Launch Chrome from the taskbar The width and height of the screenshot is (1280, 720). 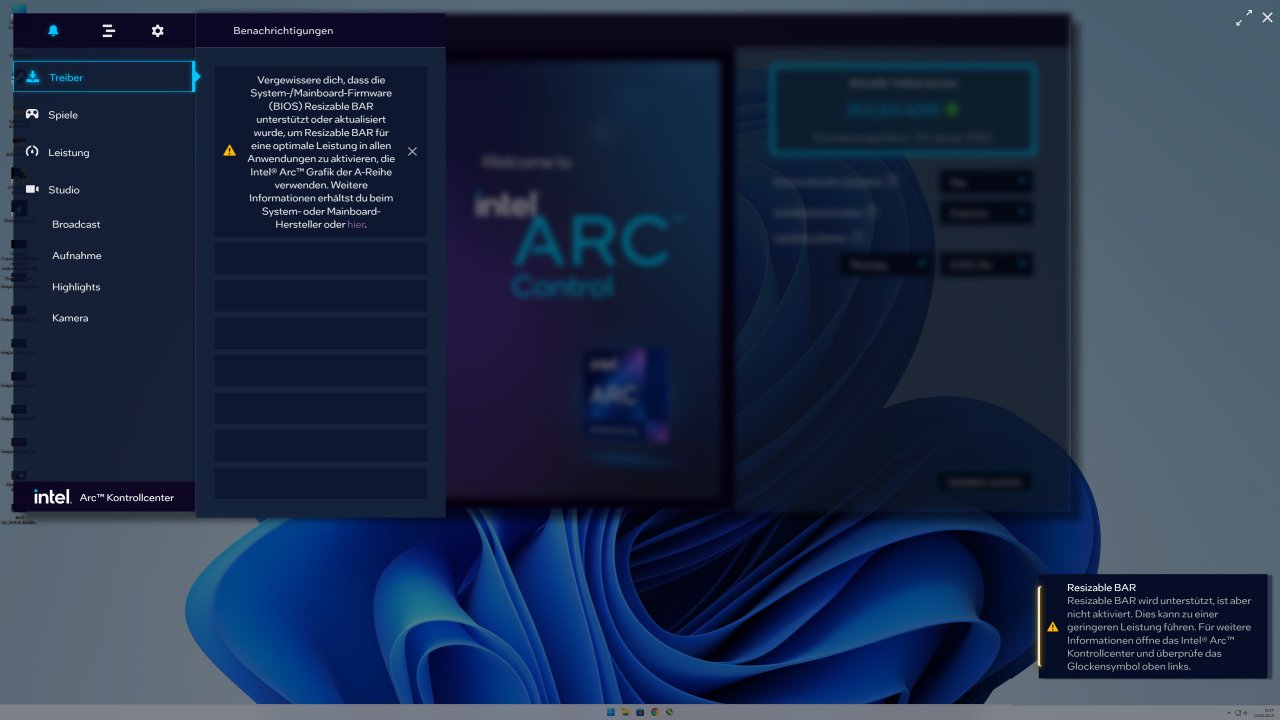tap(654, 712)
